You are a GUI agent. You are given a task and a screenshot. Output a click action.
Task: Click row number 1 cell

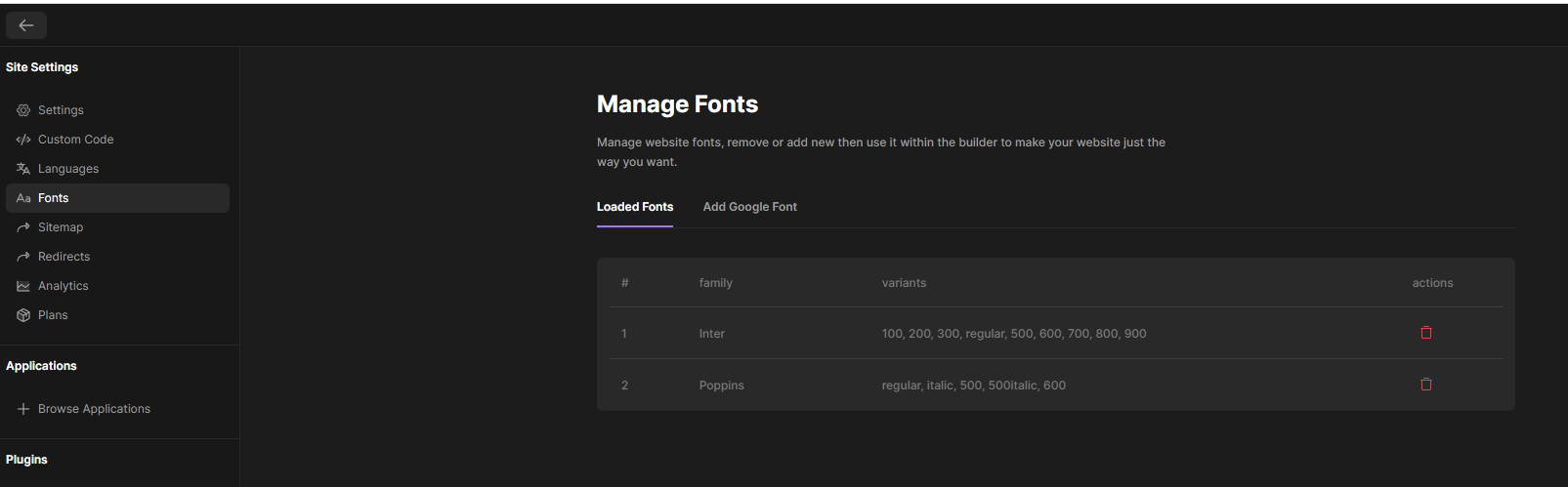[624, 334]
